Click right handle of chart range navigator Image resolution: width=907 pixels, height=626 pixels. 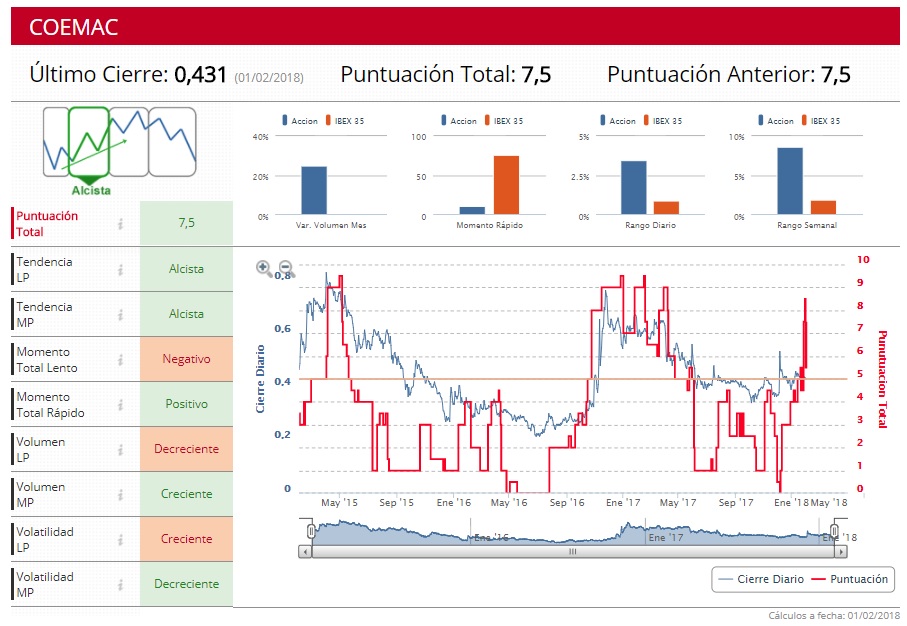pos(834,531)
